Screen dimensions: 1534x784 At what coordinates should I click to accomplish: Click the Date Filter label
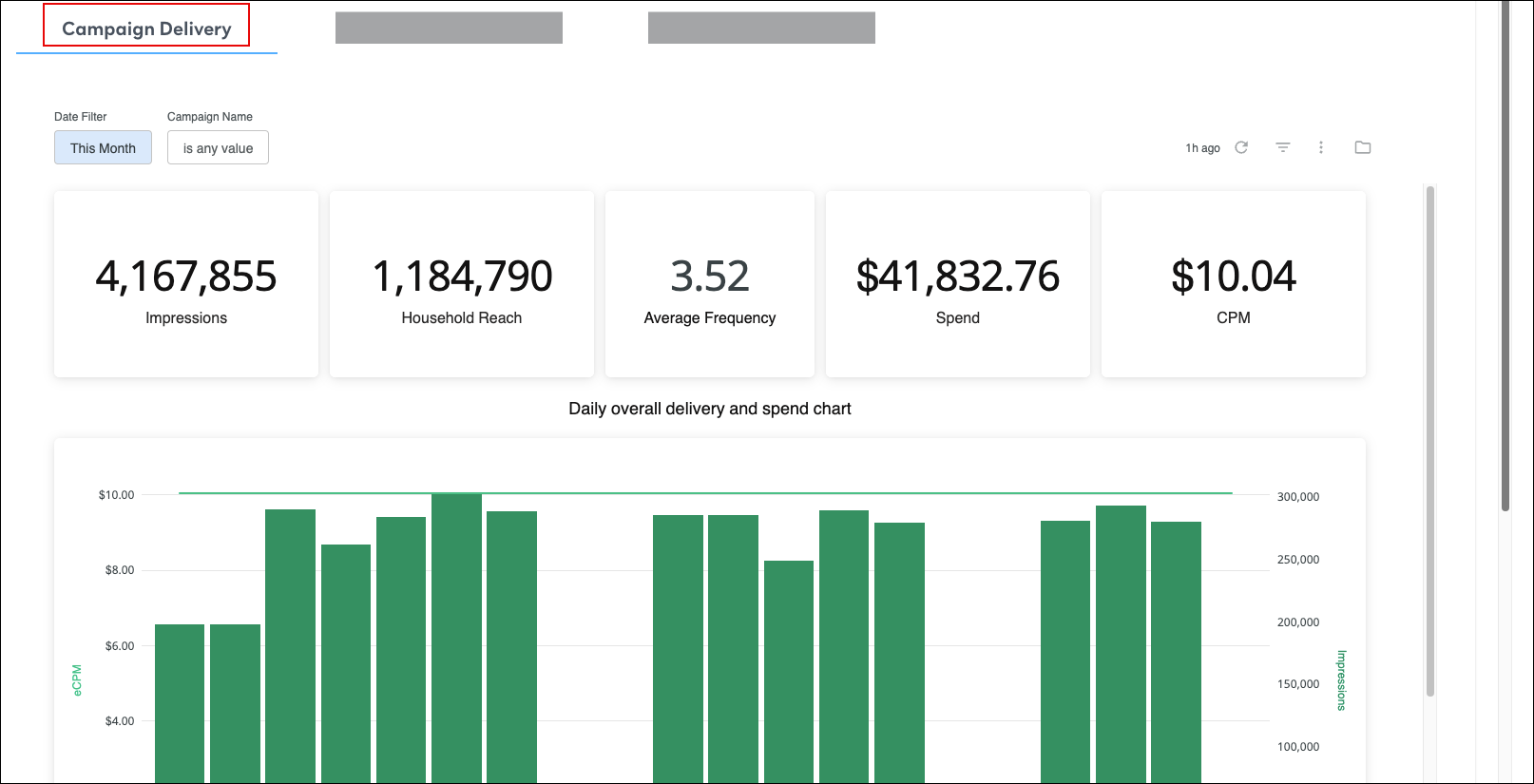click(81, 117)
